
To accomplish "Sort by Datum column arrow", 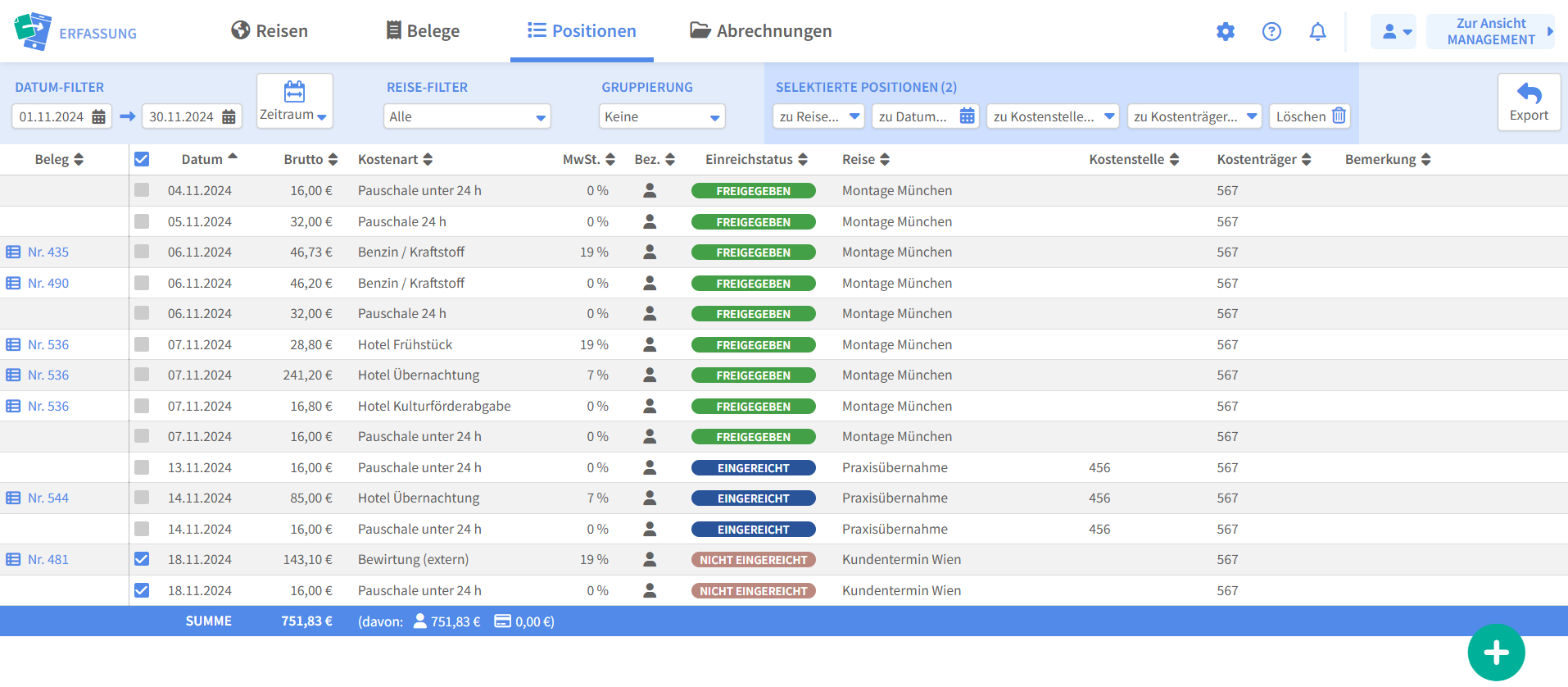I will [x=233, y=157].
